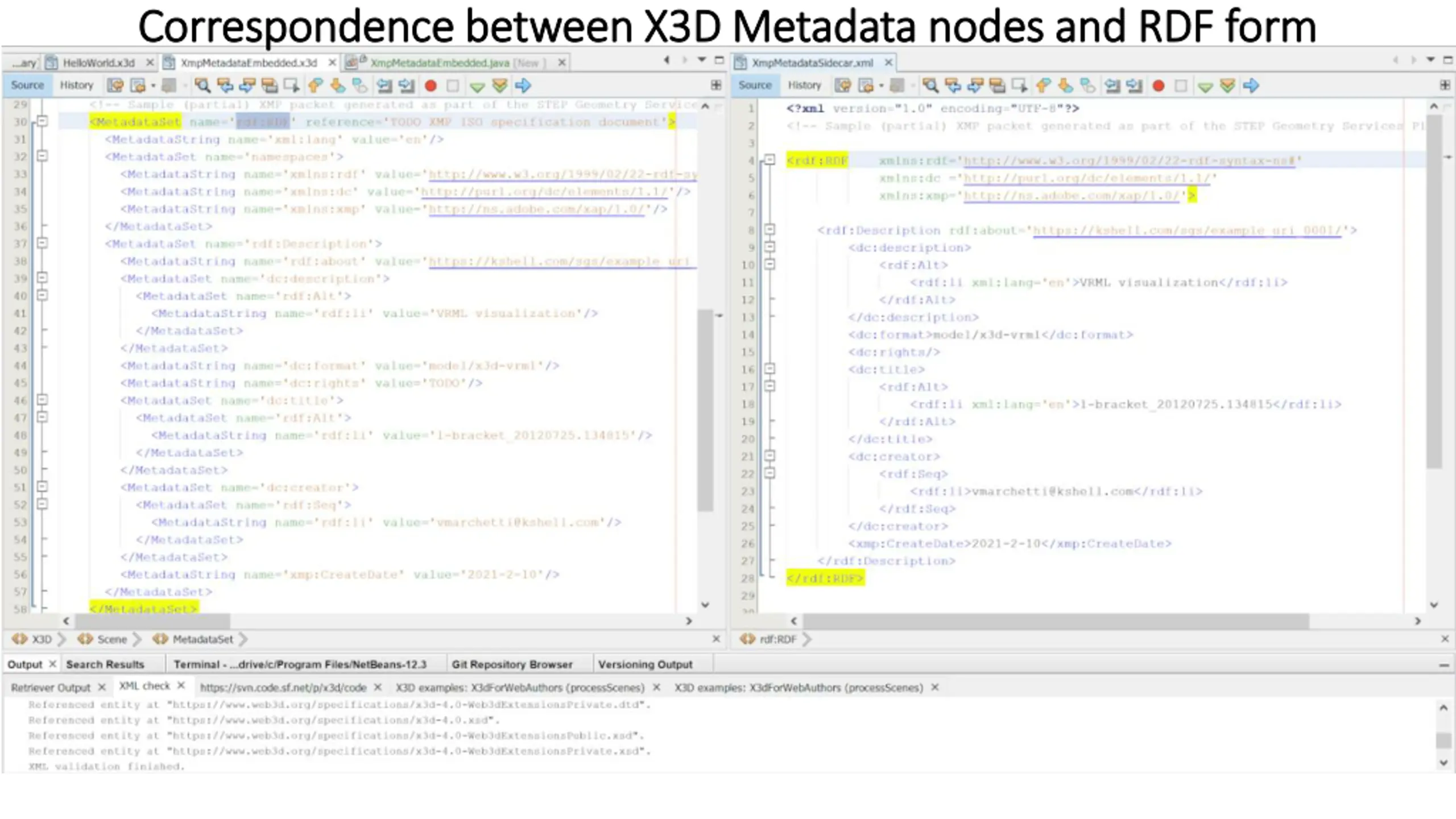Click purl.org dc elements URL on line 34

pyautogui.click(x=544, y=192)
